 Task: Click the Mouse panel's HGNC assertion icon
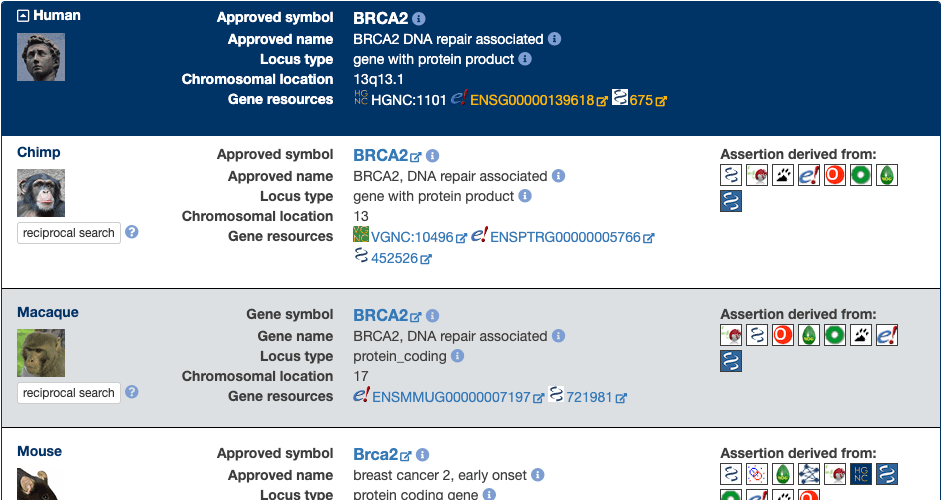point(861,475)
